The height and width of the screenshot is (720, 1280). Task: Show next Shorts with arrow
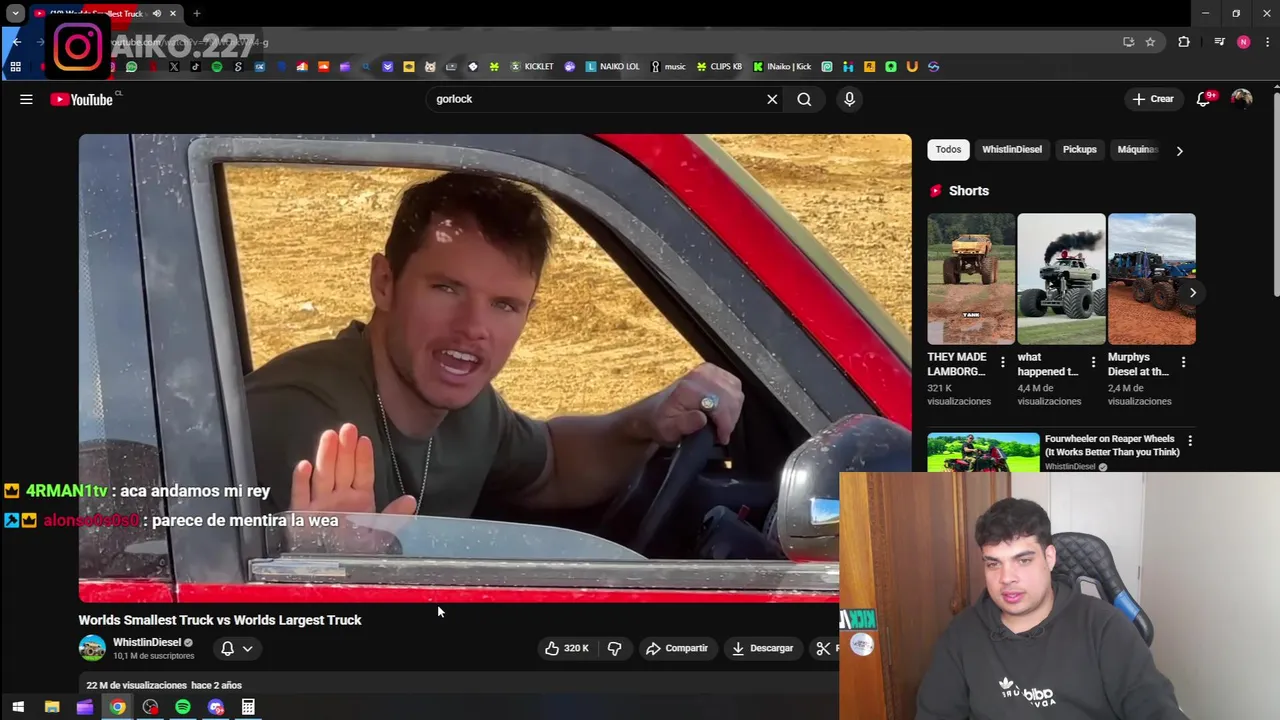point(1192,293)
